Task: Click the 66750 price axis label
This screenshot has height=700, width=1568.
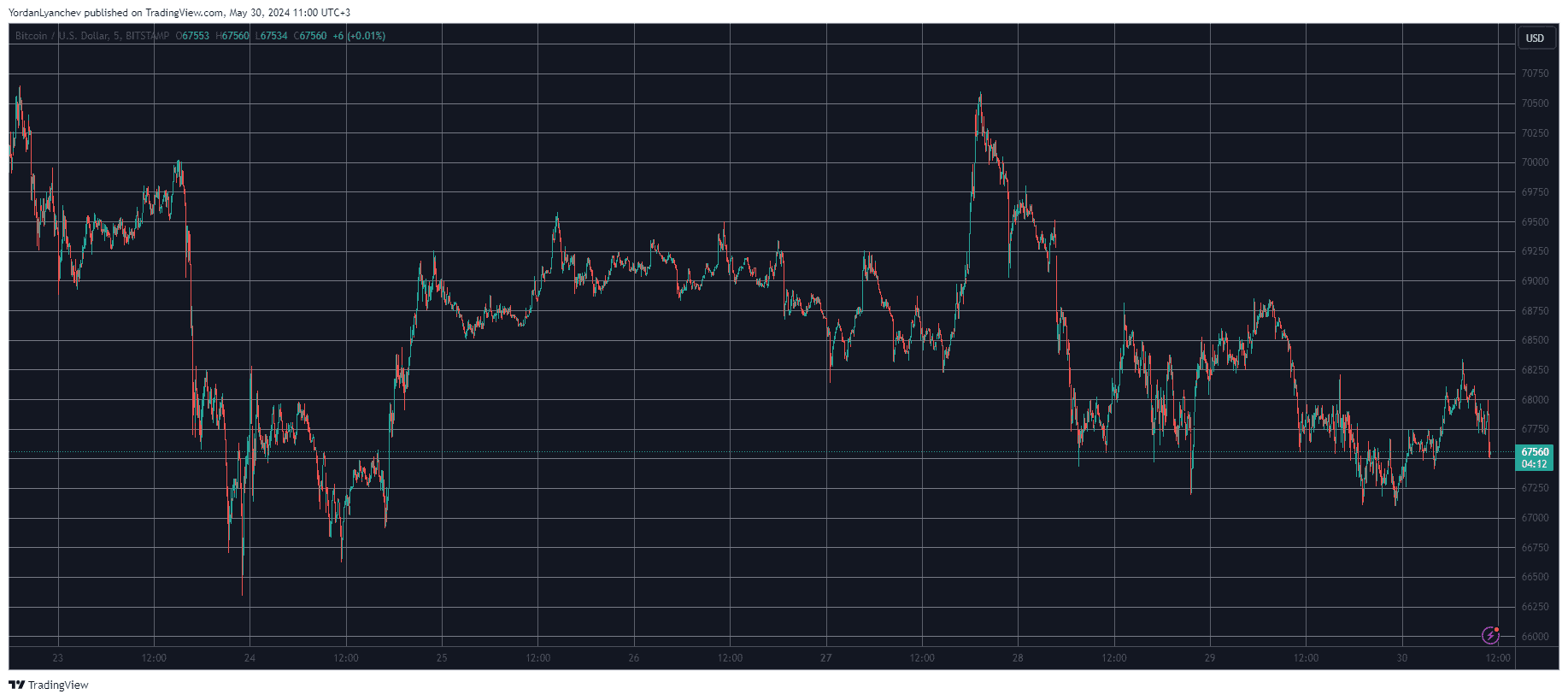Action: 1535,548
